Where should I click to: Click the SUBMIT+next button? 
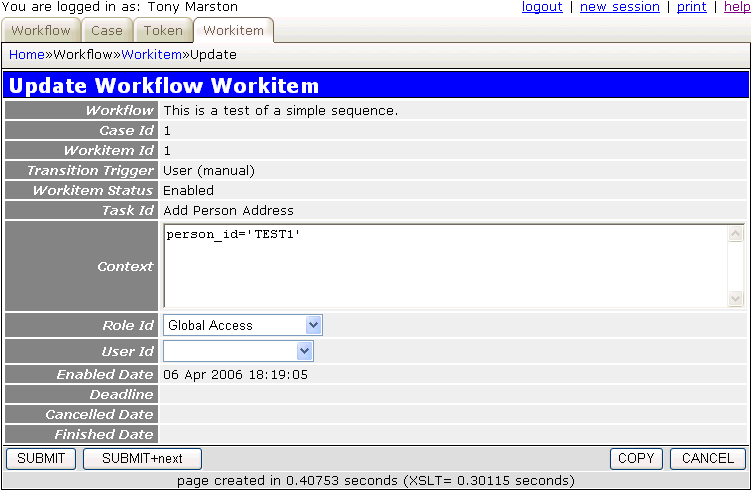(x=142, y=459)
